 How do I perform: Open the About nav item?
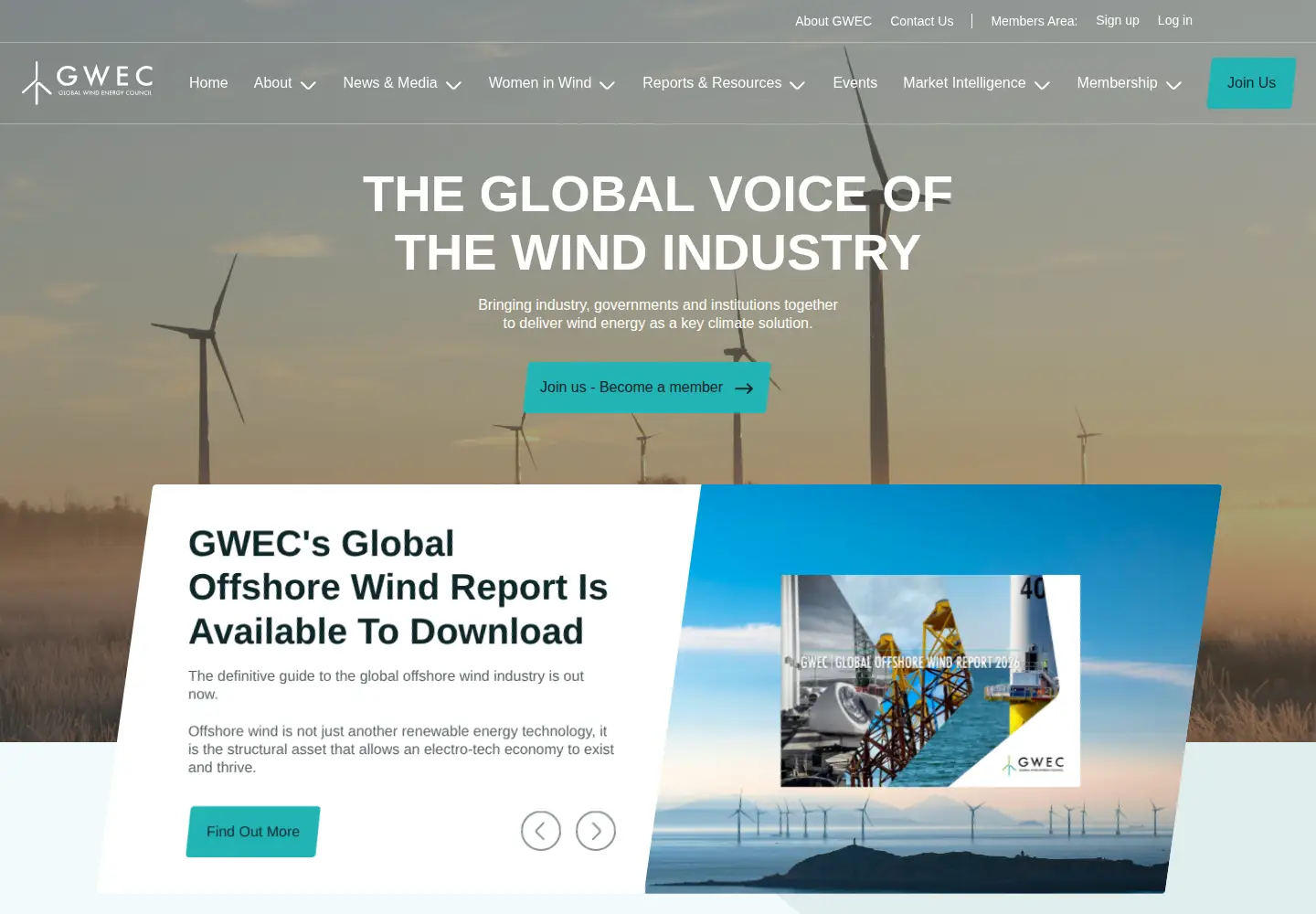[272, 83]
